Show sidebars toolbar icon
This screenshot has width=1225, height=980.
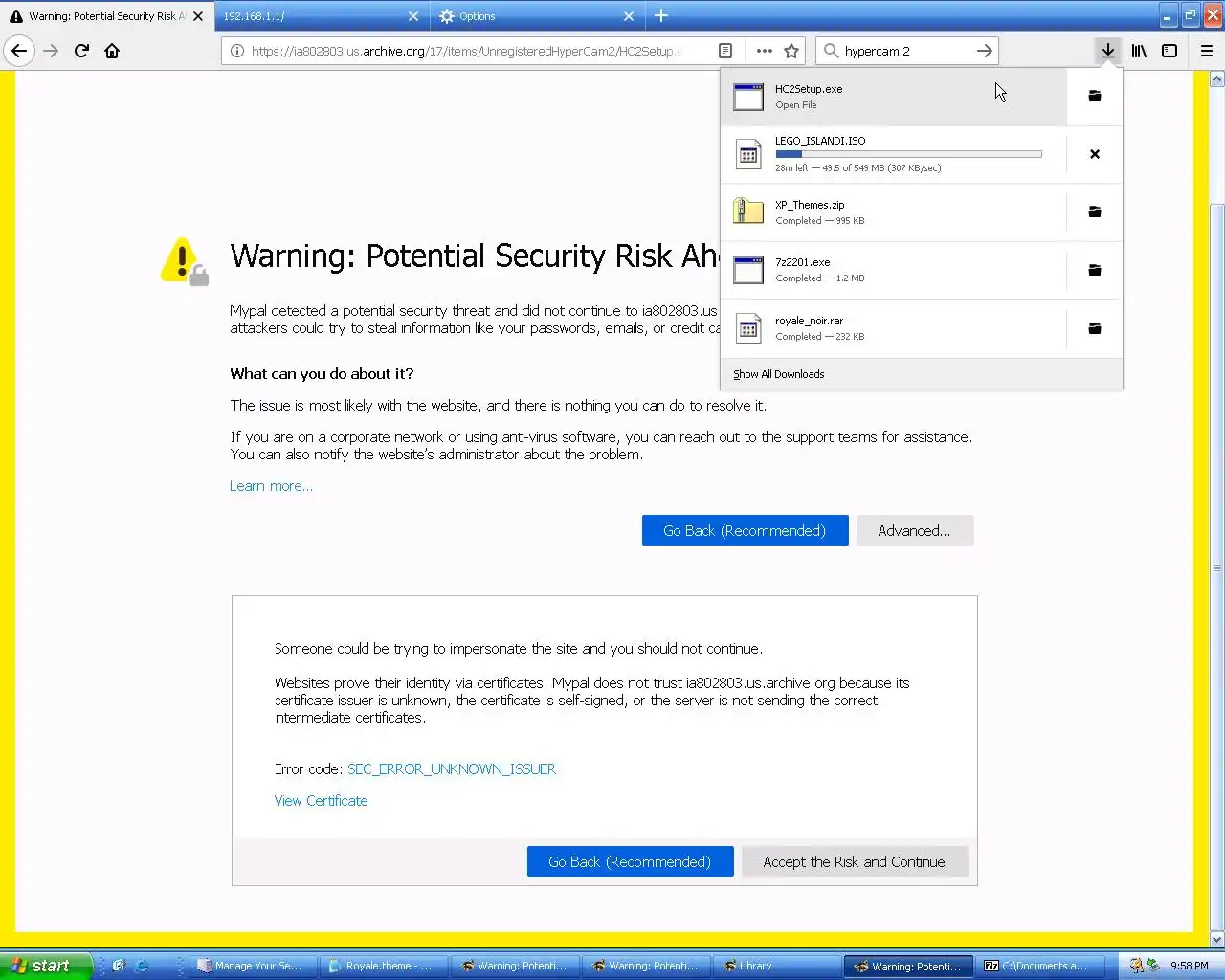coord(1169,51)
